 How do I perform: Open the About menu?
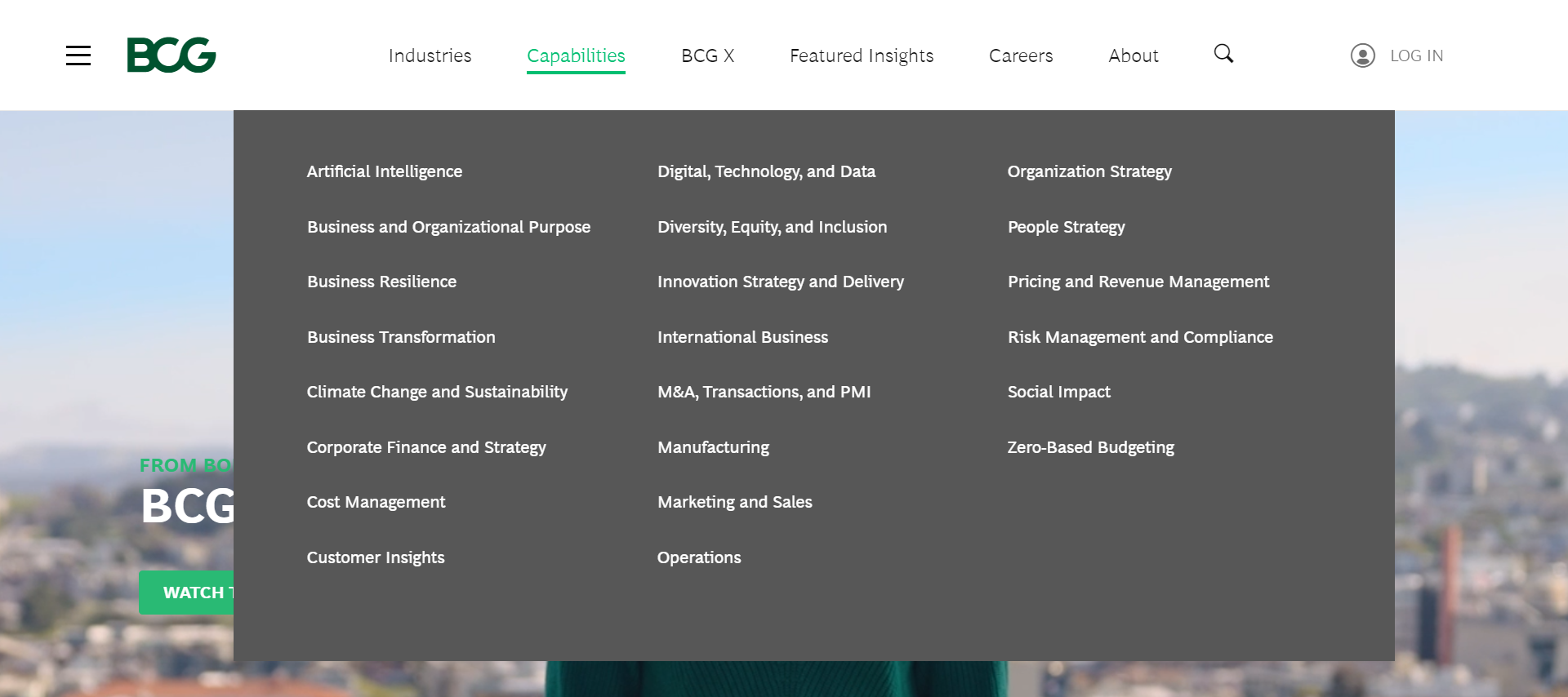(1134, 55)
